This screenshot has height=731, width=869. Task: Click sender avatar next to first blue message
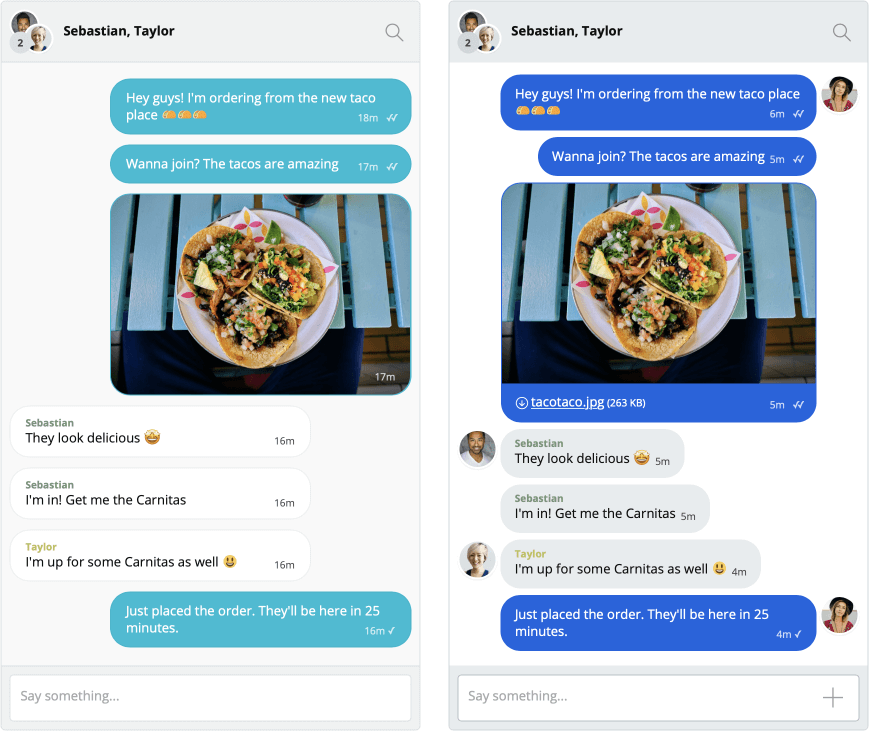[x=840, y=94]
